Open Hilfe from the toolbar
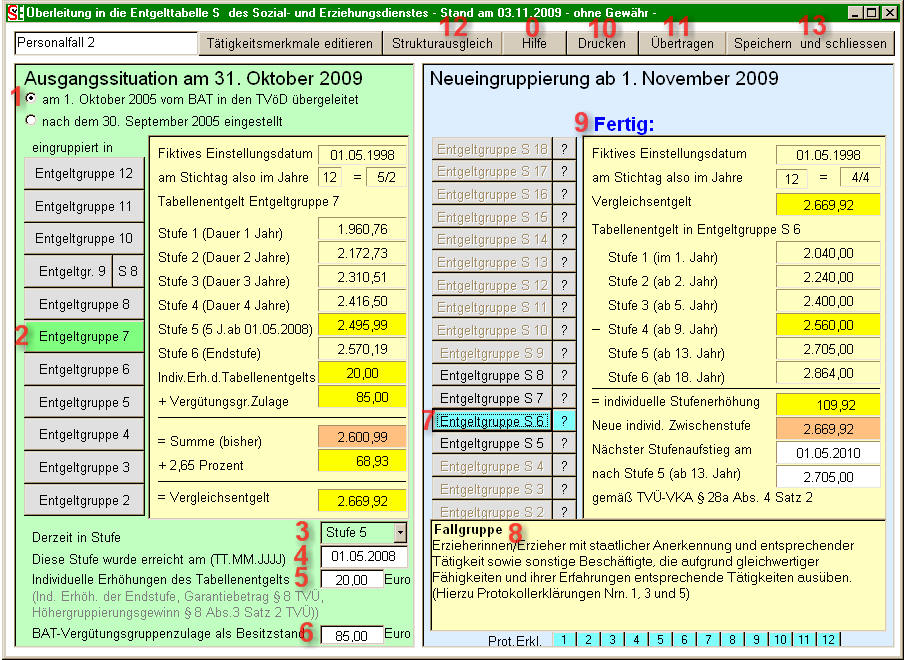This screenshot has width=904, height=660. [534, 44]
